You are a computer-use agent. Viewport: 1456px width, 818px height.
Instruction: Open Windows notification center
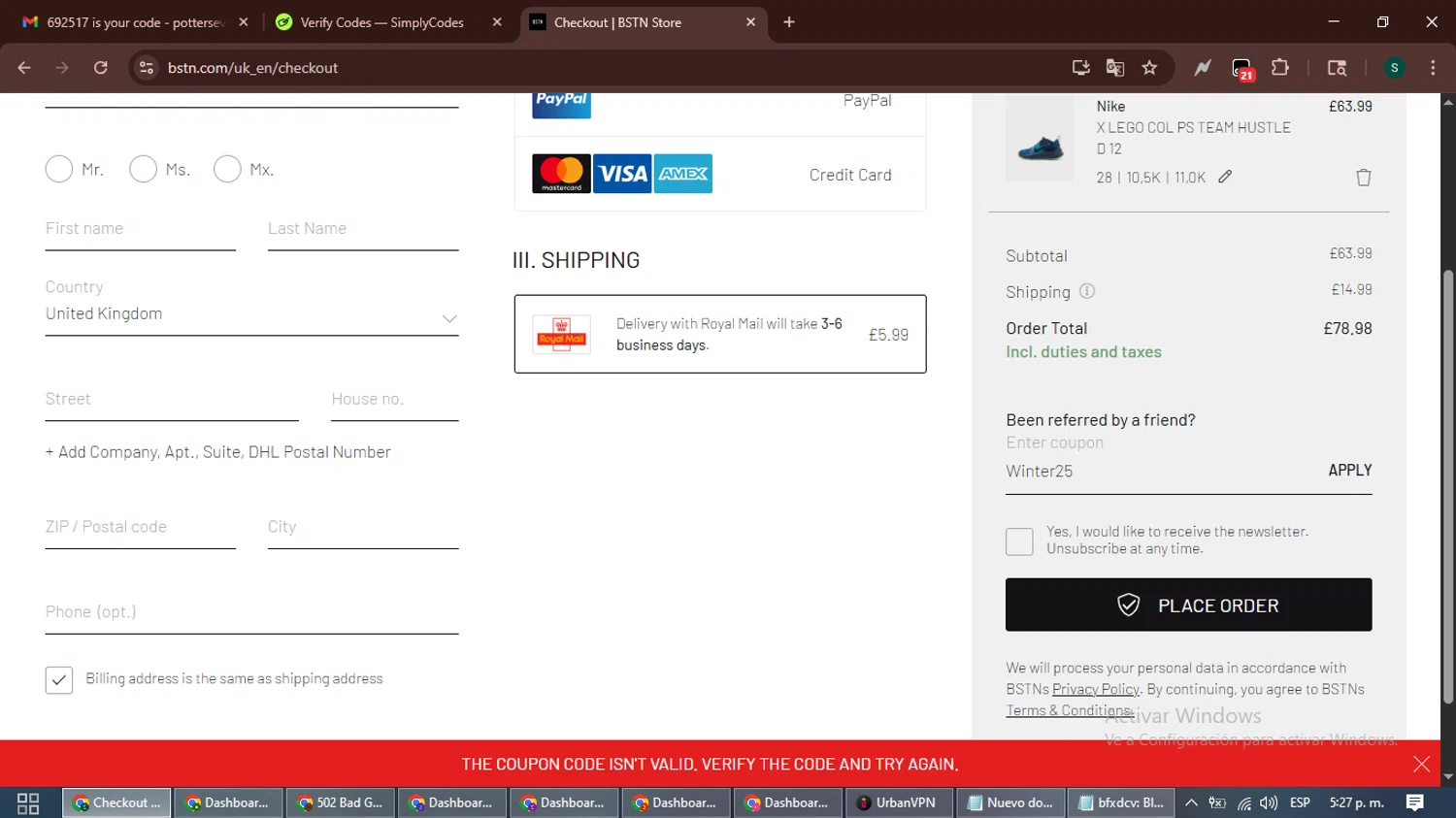tap(1415, 803)
